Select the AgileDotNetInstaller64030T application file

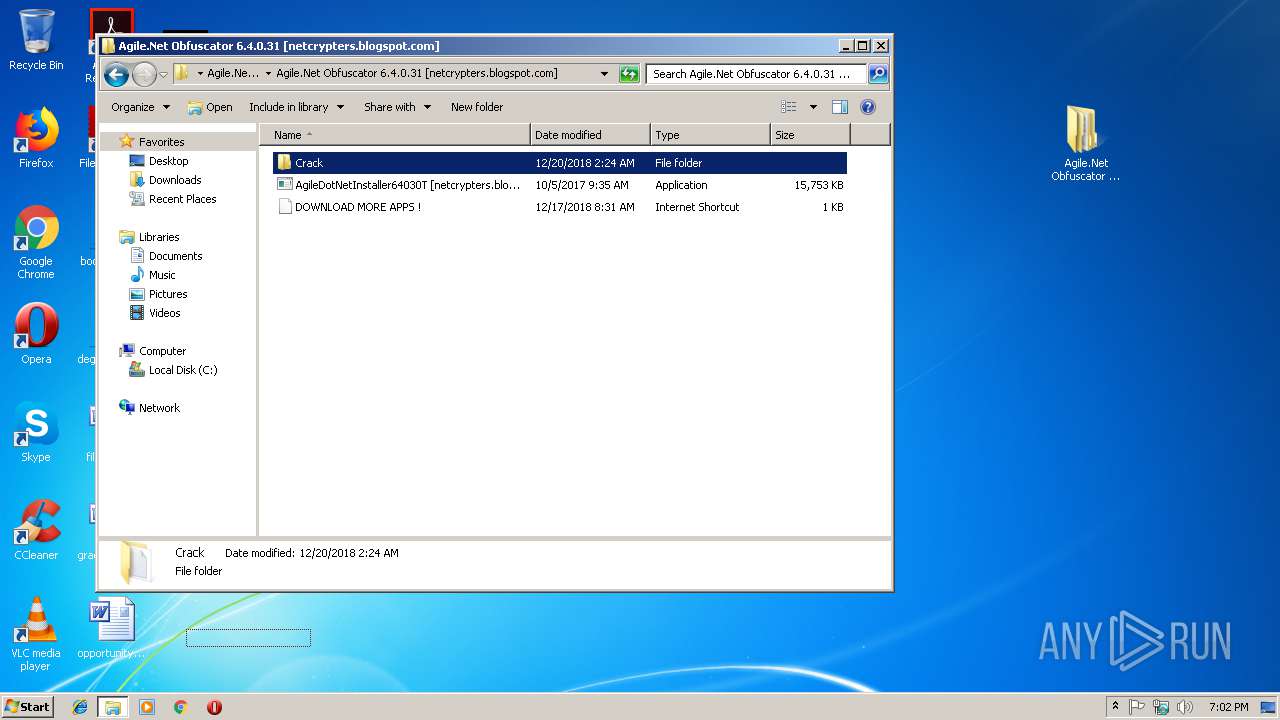pyautogui.click(x=560, y=185)
